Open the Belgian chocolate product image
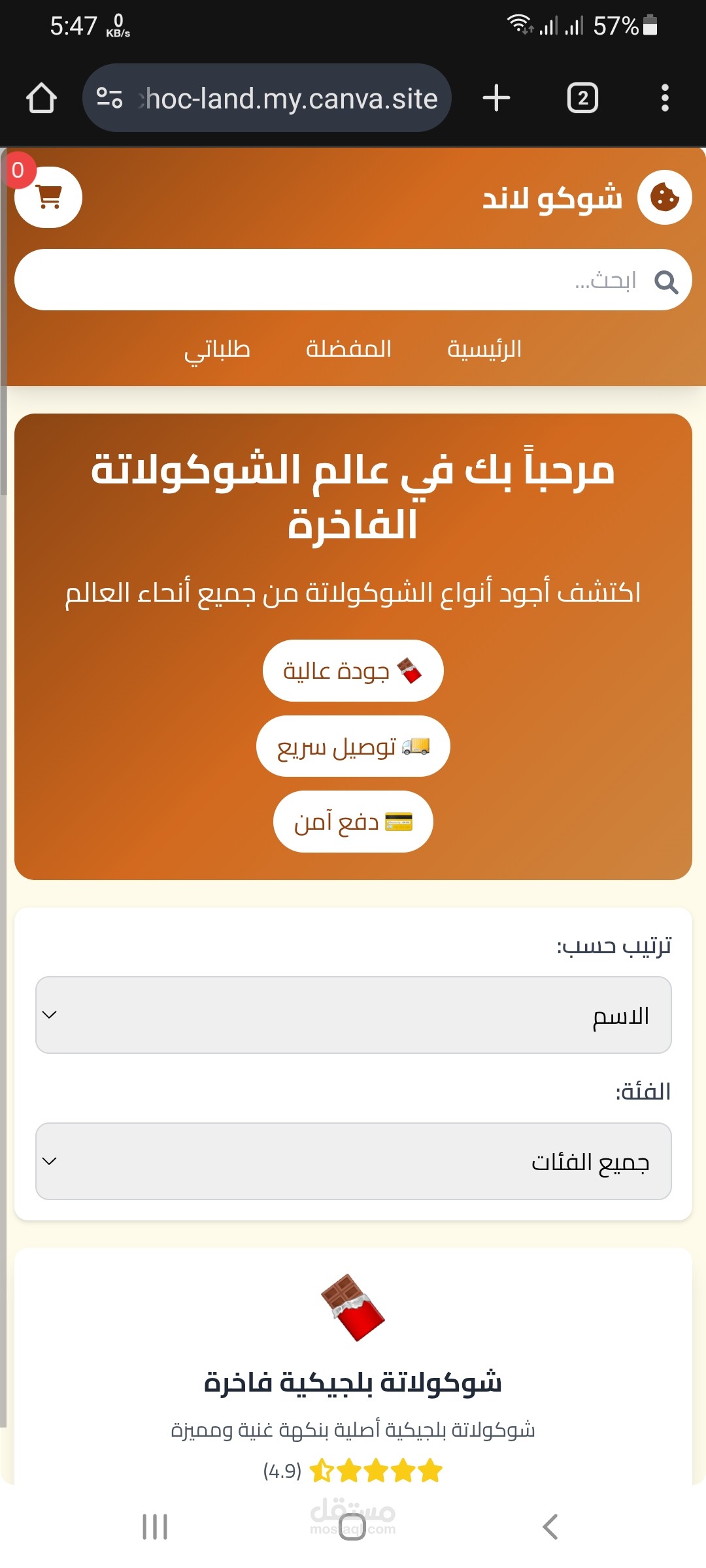This screenshot has width=706, height=1568. pyautogui.click(x=353, y=1307)
